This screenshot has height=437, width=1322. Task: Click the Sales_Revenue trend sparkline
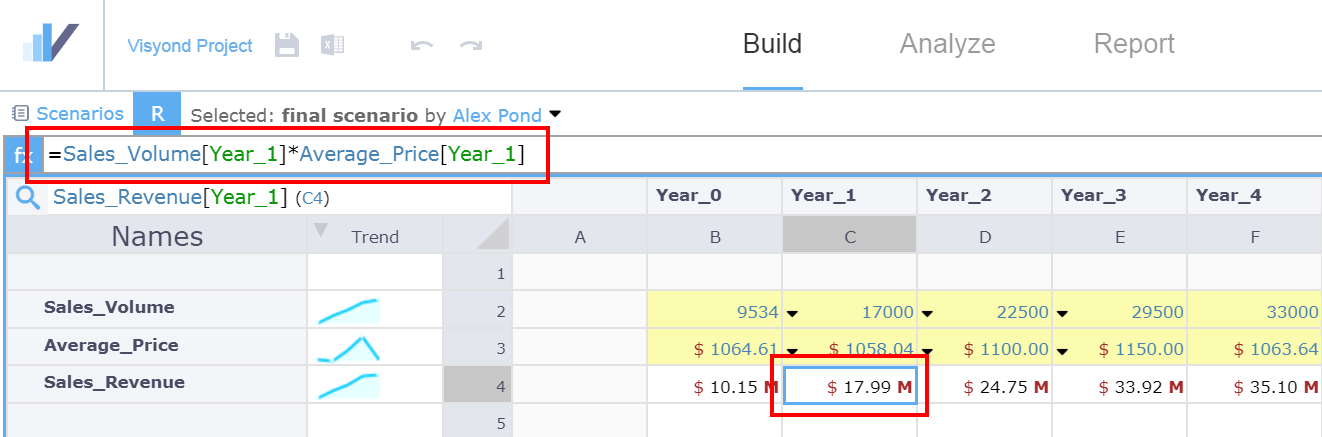click(348, 386)
